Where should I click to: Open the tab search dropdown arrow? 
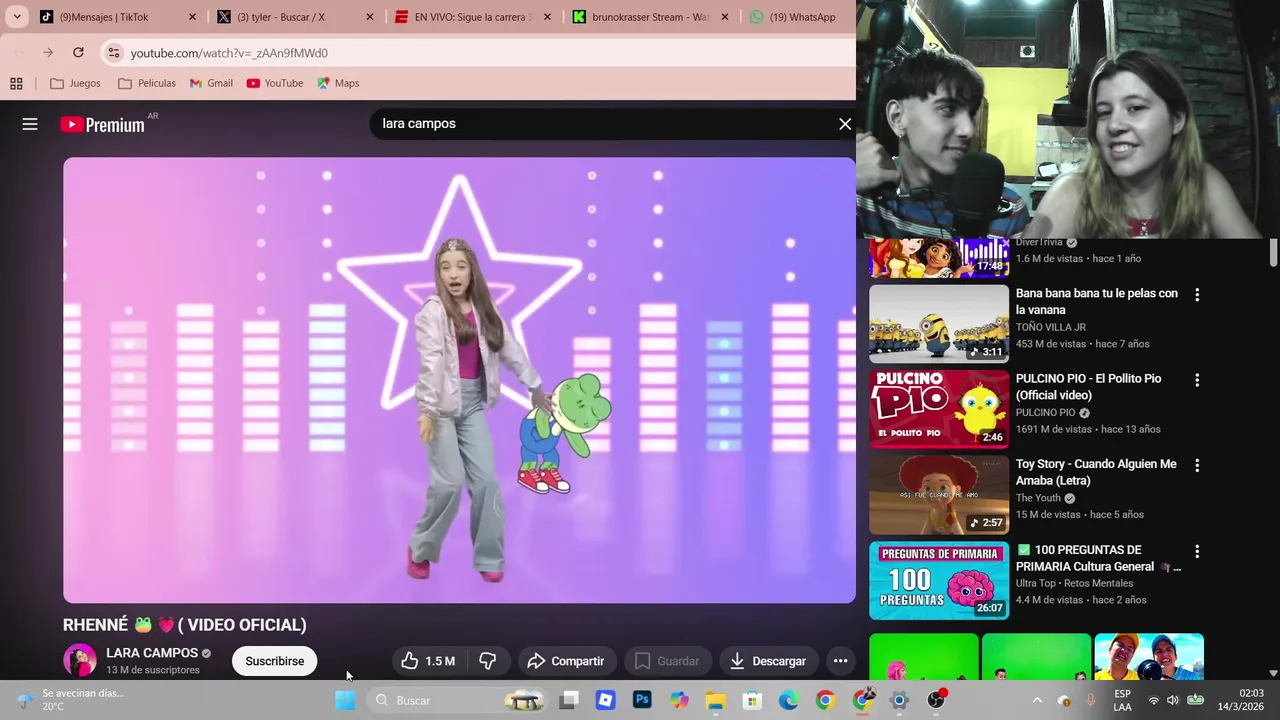pos(16,17)
